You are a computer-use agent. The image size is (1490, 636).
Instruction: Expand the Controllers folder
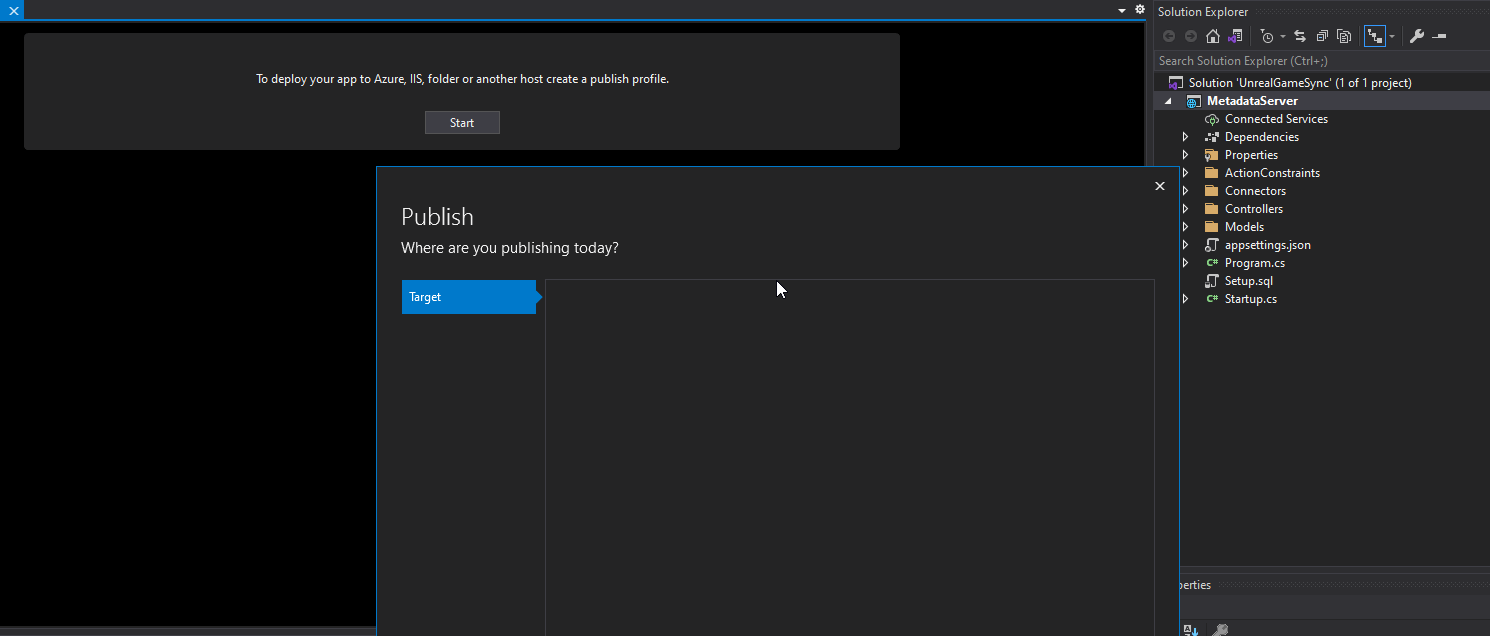(x=1183, y=208)
